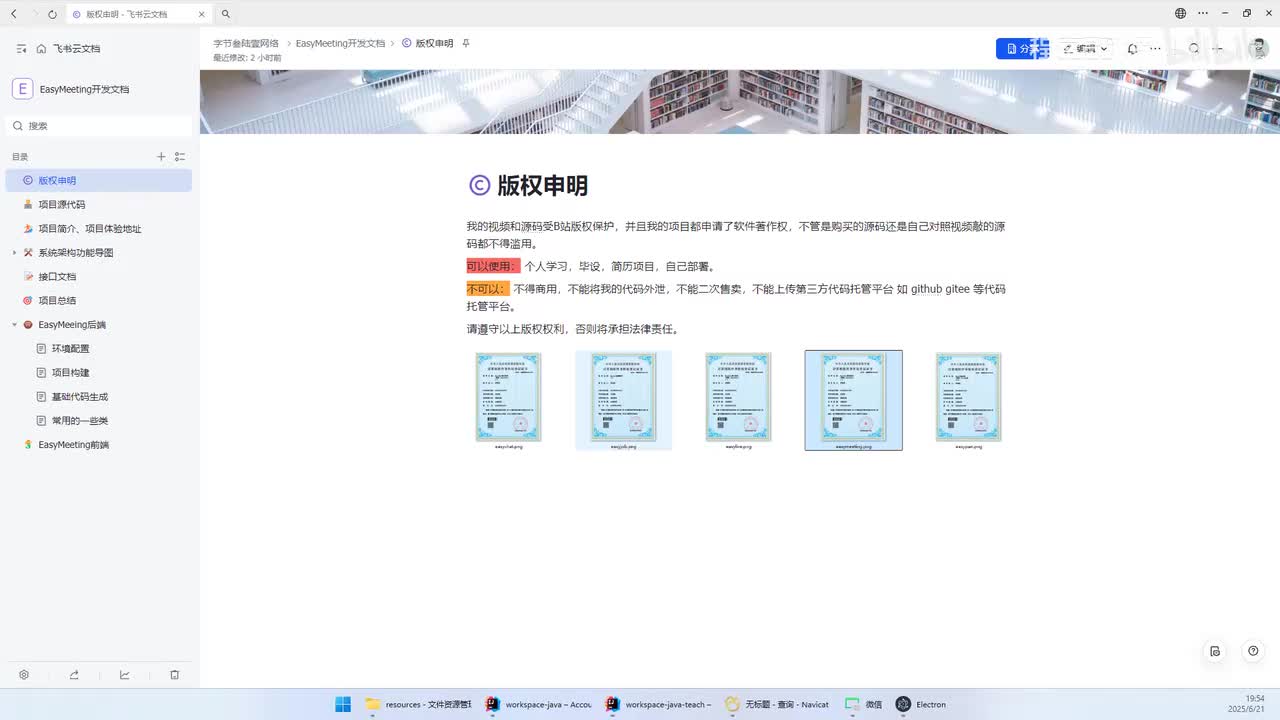Viewport: 1280px width, 720px height.
Task: Click the 版权申明 breadcrumb title
Action: click(x=434, y=44)
